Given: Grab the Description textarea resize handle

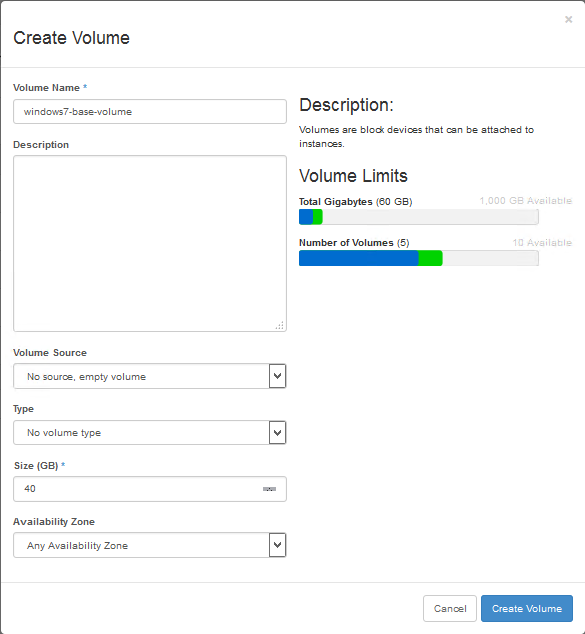Looking at the screenshot, I should (280, 325).
